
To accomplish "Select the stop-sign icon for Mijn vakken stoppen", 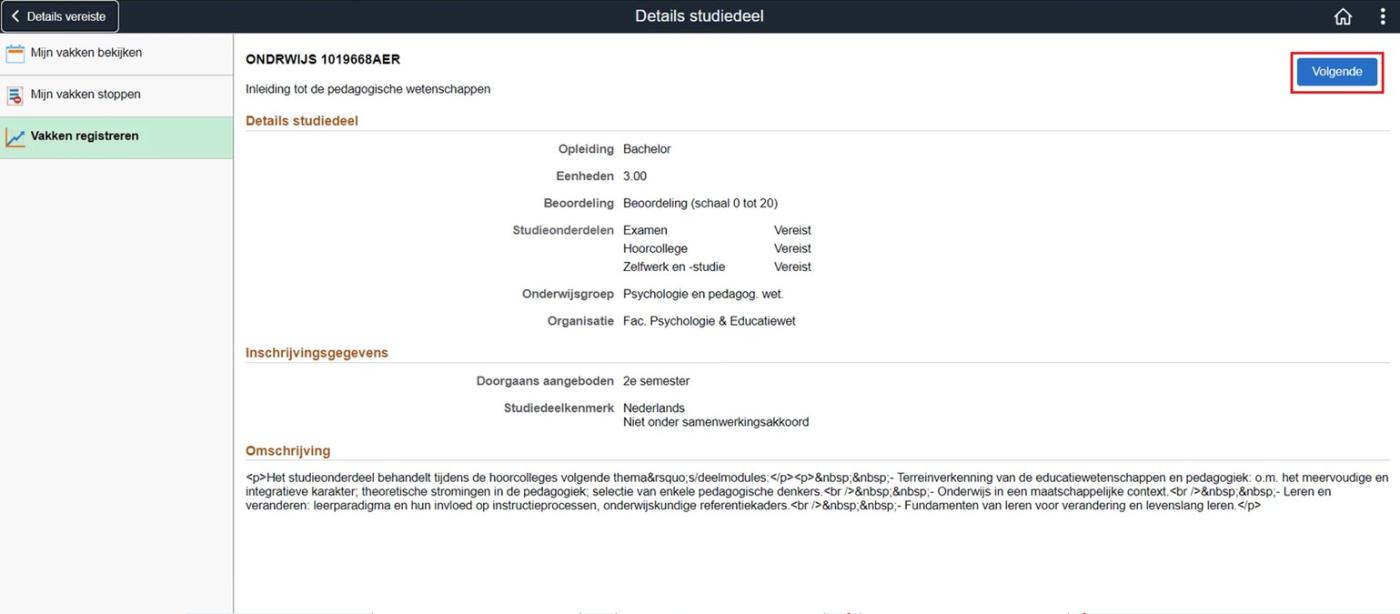I will pos(16,95).
